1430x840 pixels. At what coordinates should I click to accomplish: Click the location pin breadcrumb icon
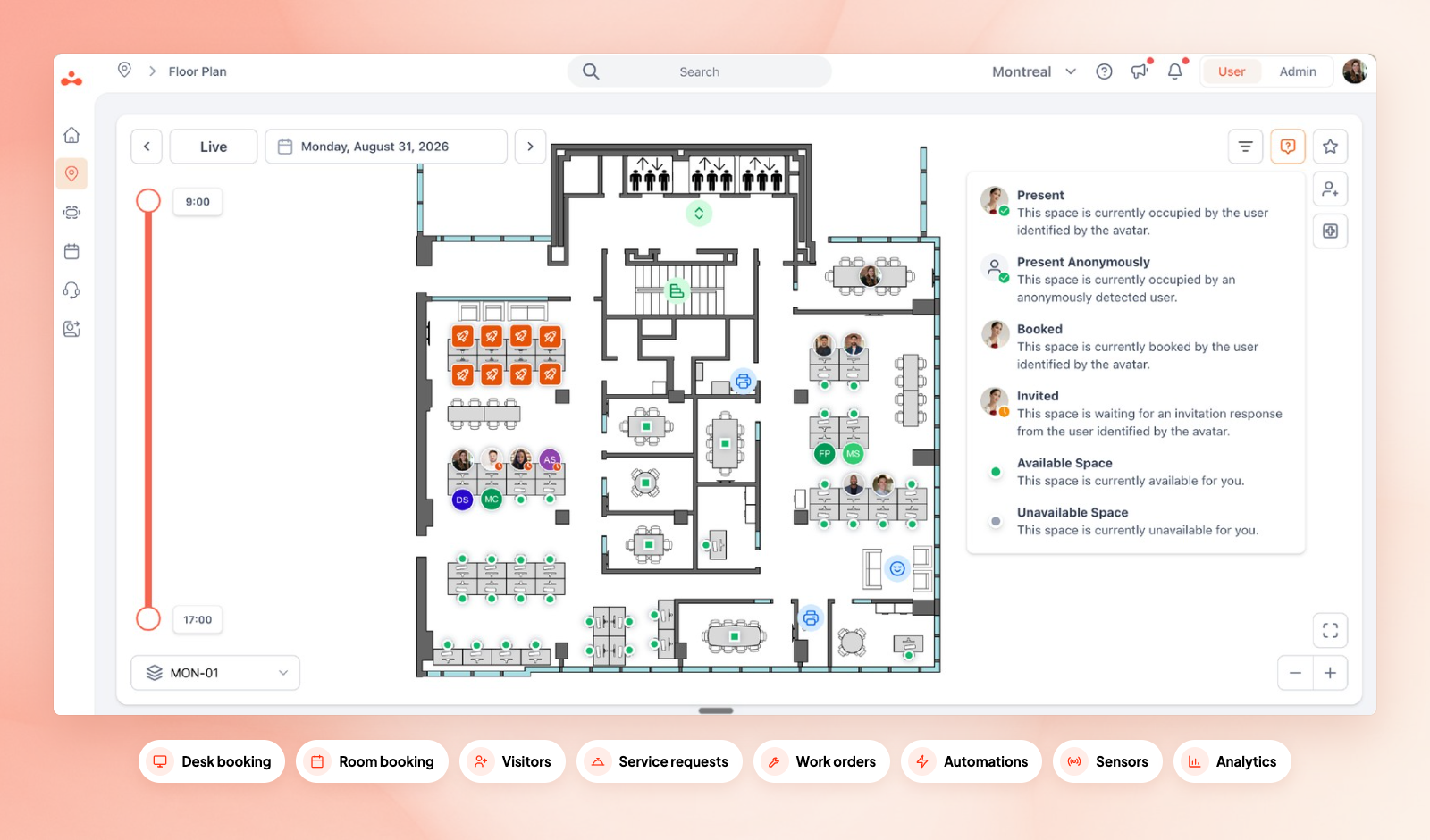[124, 70]
